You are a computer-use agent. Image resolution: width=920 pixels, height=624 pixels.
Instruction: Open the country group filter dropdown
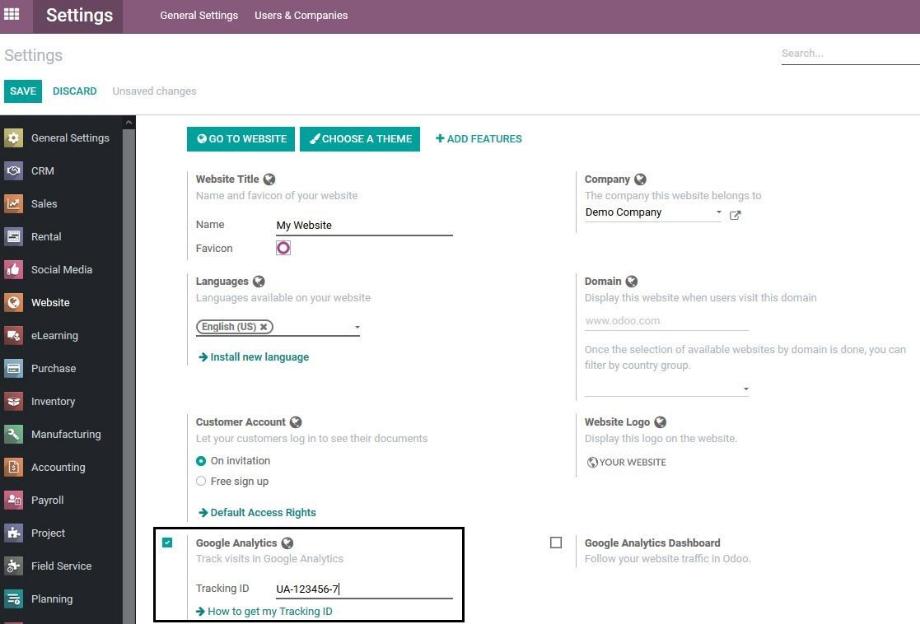pos(747,388)
